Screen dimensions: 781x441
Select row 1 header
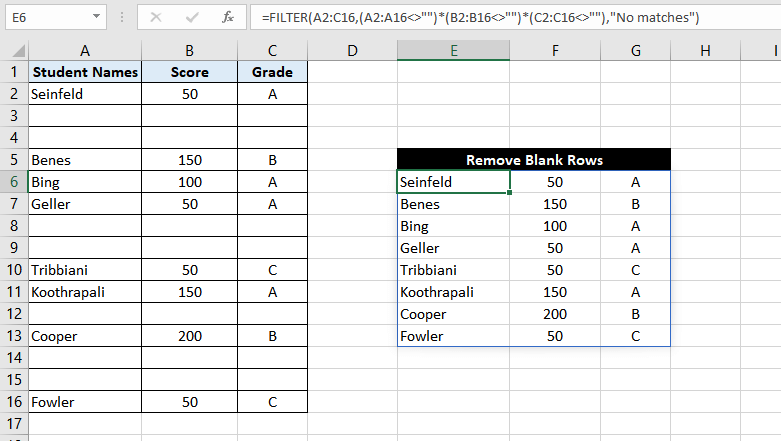coord(14,72)
